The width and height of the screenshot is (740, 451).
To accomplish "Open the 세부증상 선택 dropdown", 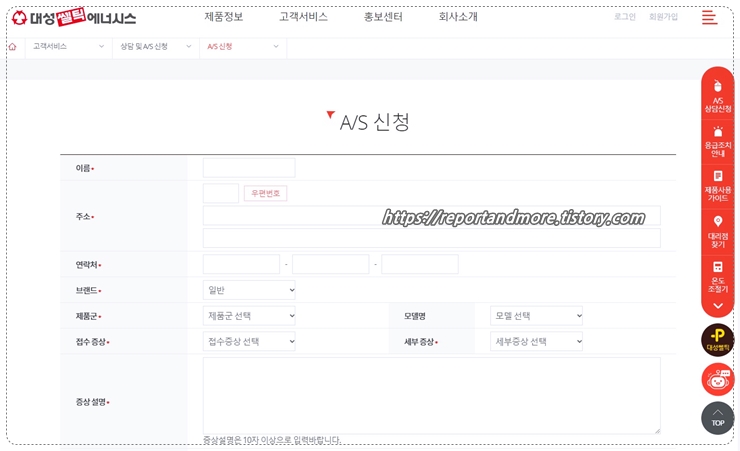I will click(x=536, y=341).
